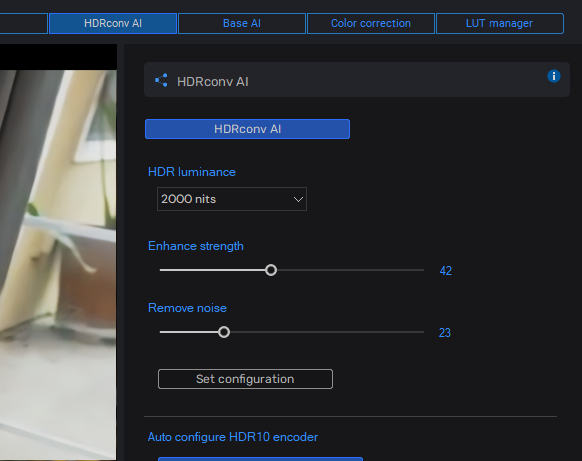Click the Set configuration button

pyautogui.click(x=245, y=379)
